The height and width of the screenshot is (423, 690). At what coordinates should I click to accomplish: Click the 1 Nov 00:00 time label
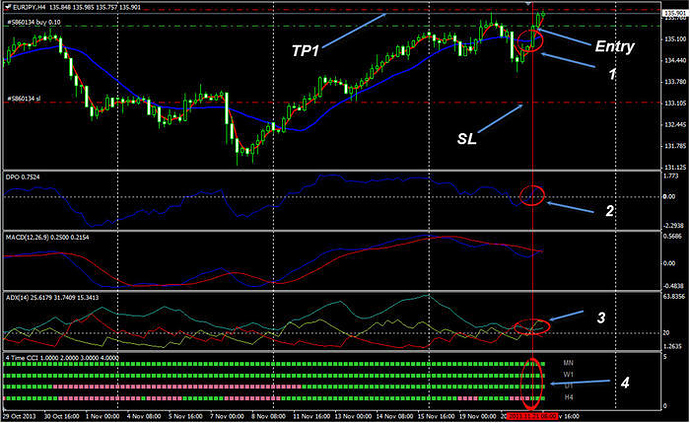(103, 416)
